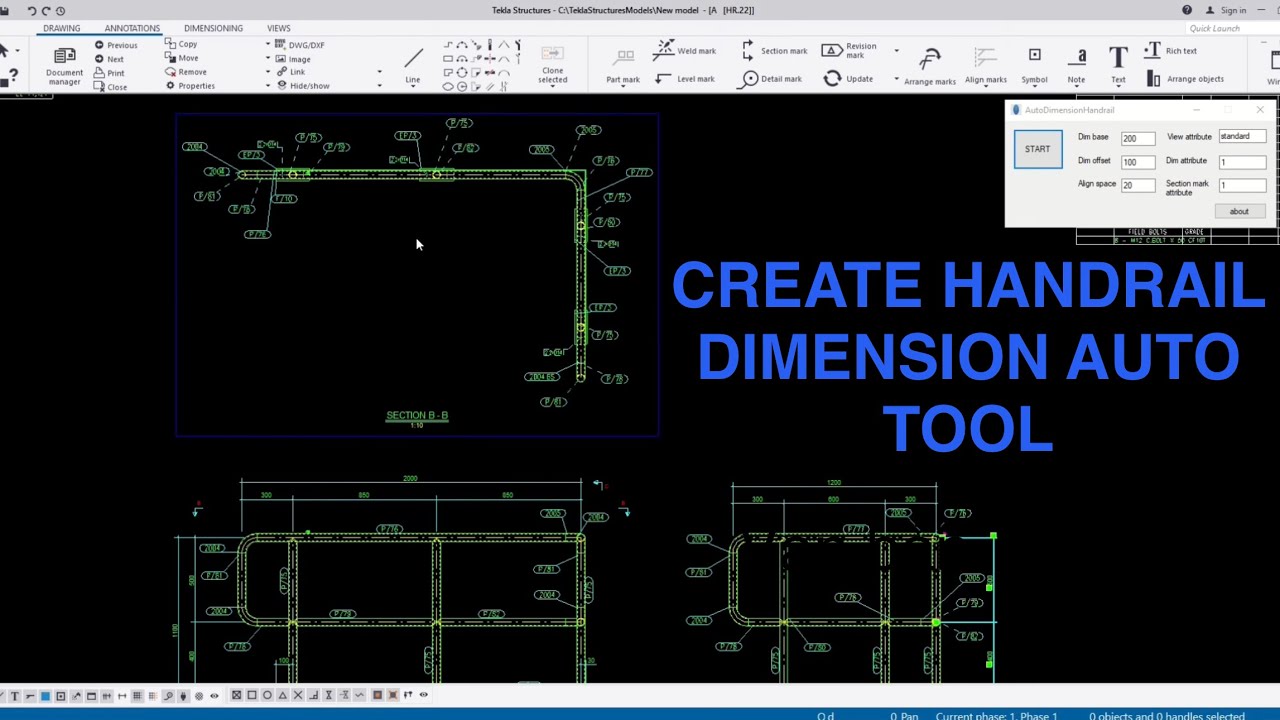Viewport: 1280px width, 720px height.
Task: Click Hide/show in the ribbon
Action: 303,86
